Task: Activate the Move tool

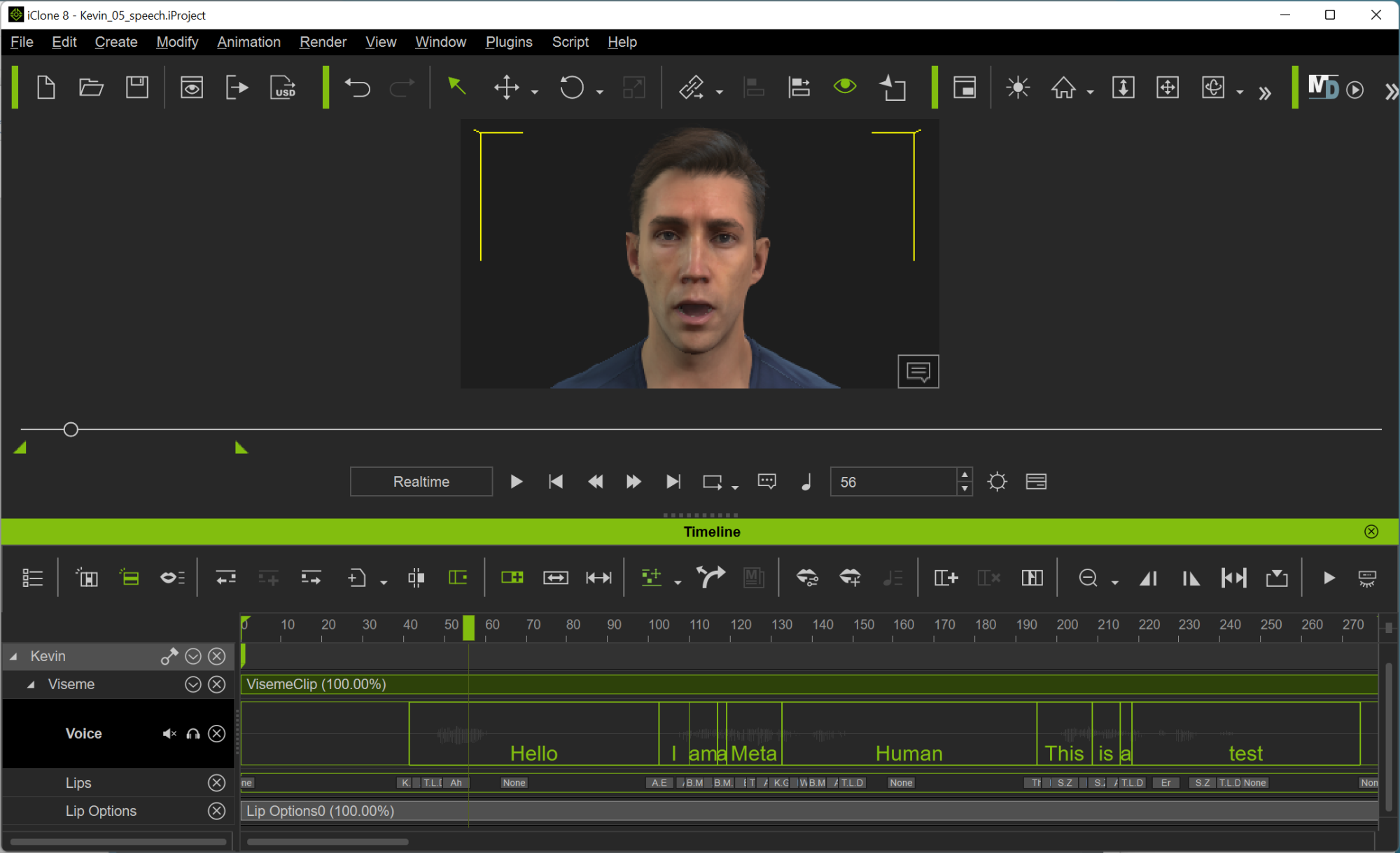Action: pyautogui.click(x=506, y=88)
